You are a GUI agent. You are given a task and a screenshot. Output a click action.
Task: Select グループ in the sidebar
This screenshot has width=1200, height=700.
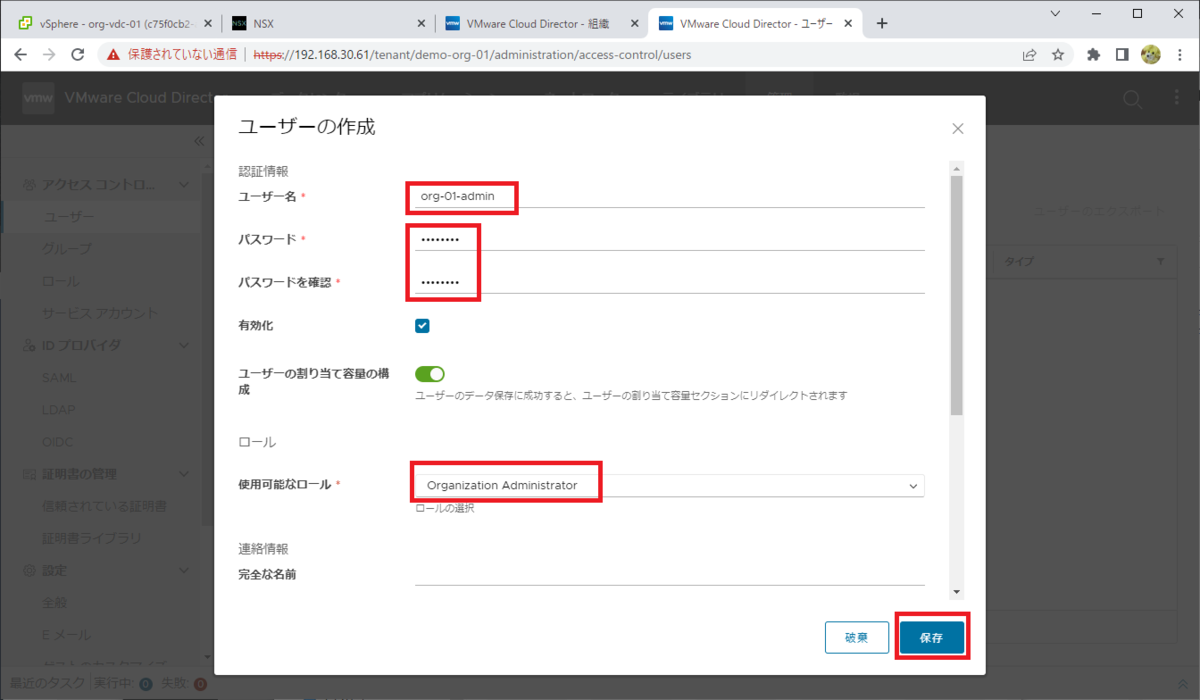(x=67, y=249)
